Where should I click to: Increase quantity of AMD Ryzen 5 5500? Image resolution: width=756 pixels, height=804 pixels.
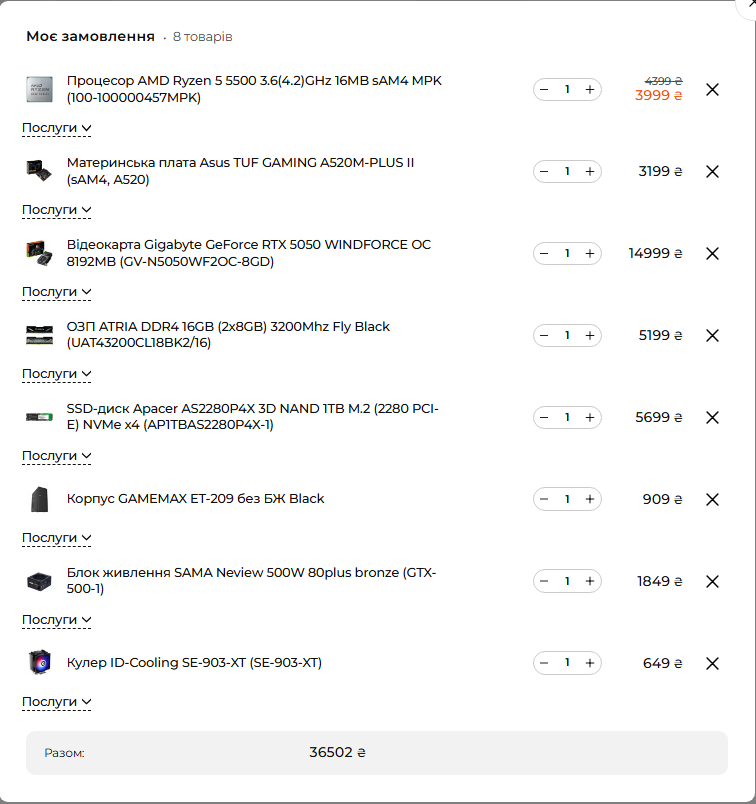pyautogui.click(x=590, y=90)
